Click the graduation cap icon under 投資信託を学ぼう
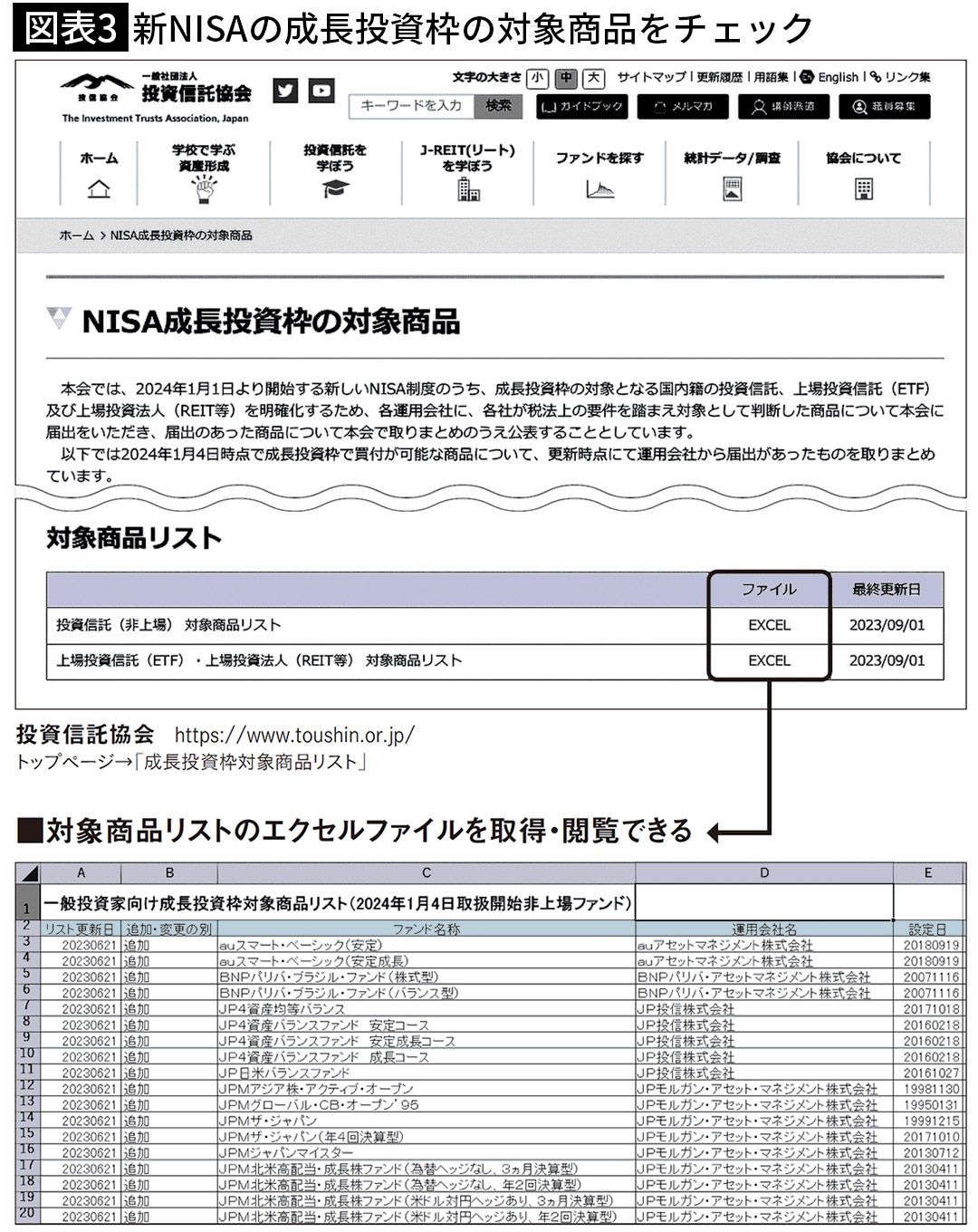Viewport: 978px width, 1232px height. [335, 188]
